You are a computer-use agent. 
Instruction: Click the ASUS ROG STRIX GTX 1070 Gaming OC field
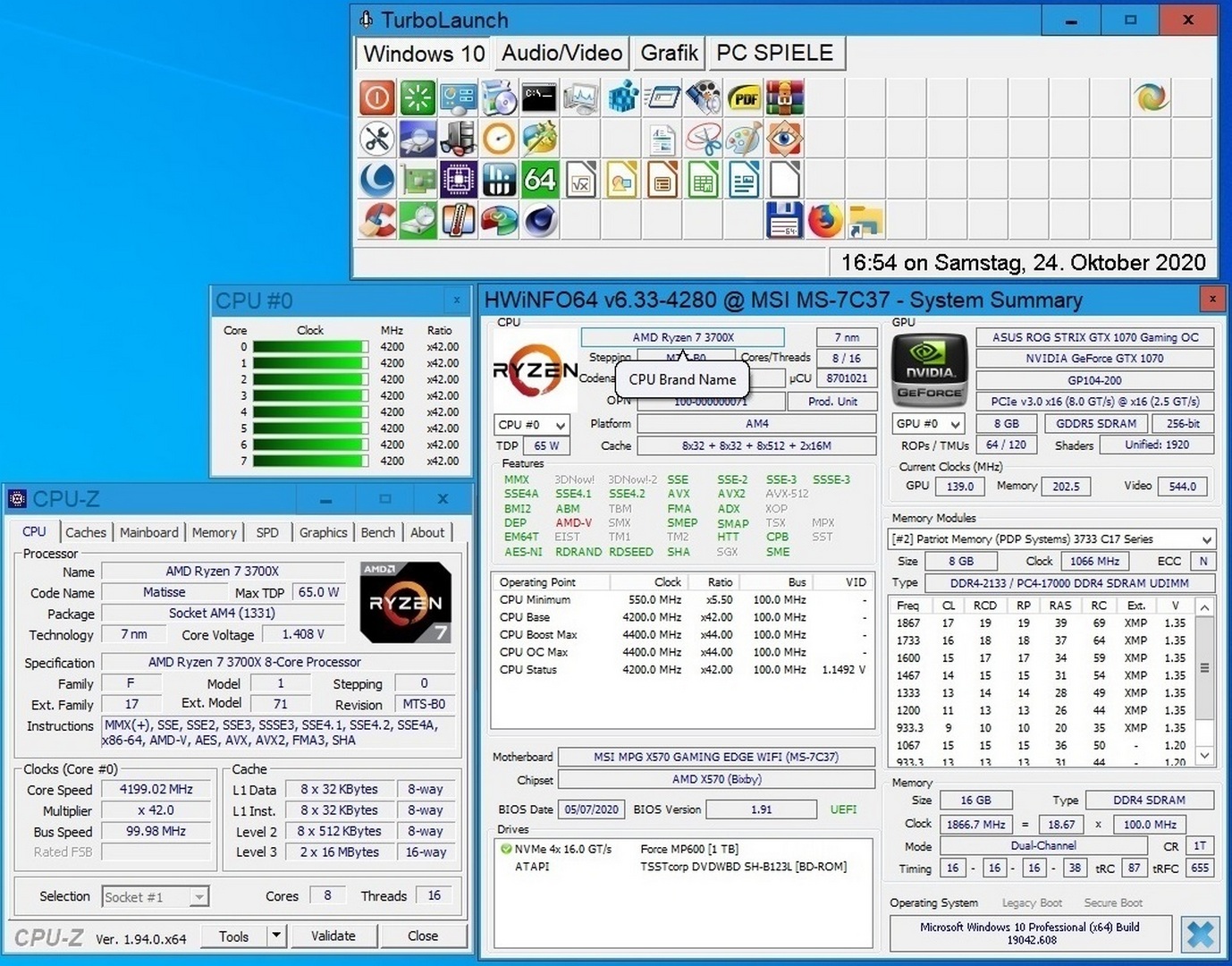pos(1095,337)
